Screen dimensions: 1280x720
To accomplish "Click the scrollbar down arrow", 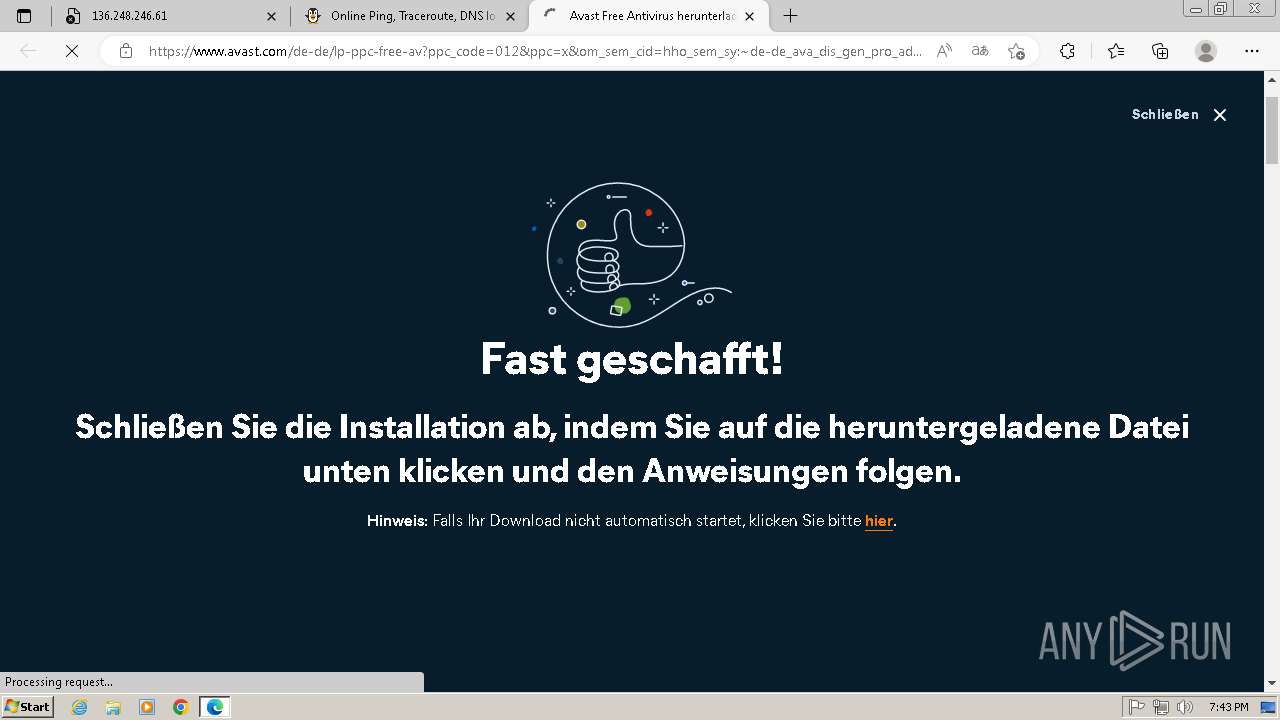I will tap(1272, 683).
